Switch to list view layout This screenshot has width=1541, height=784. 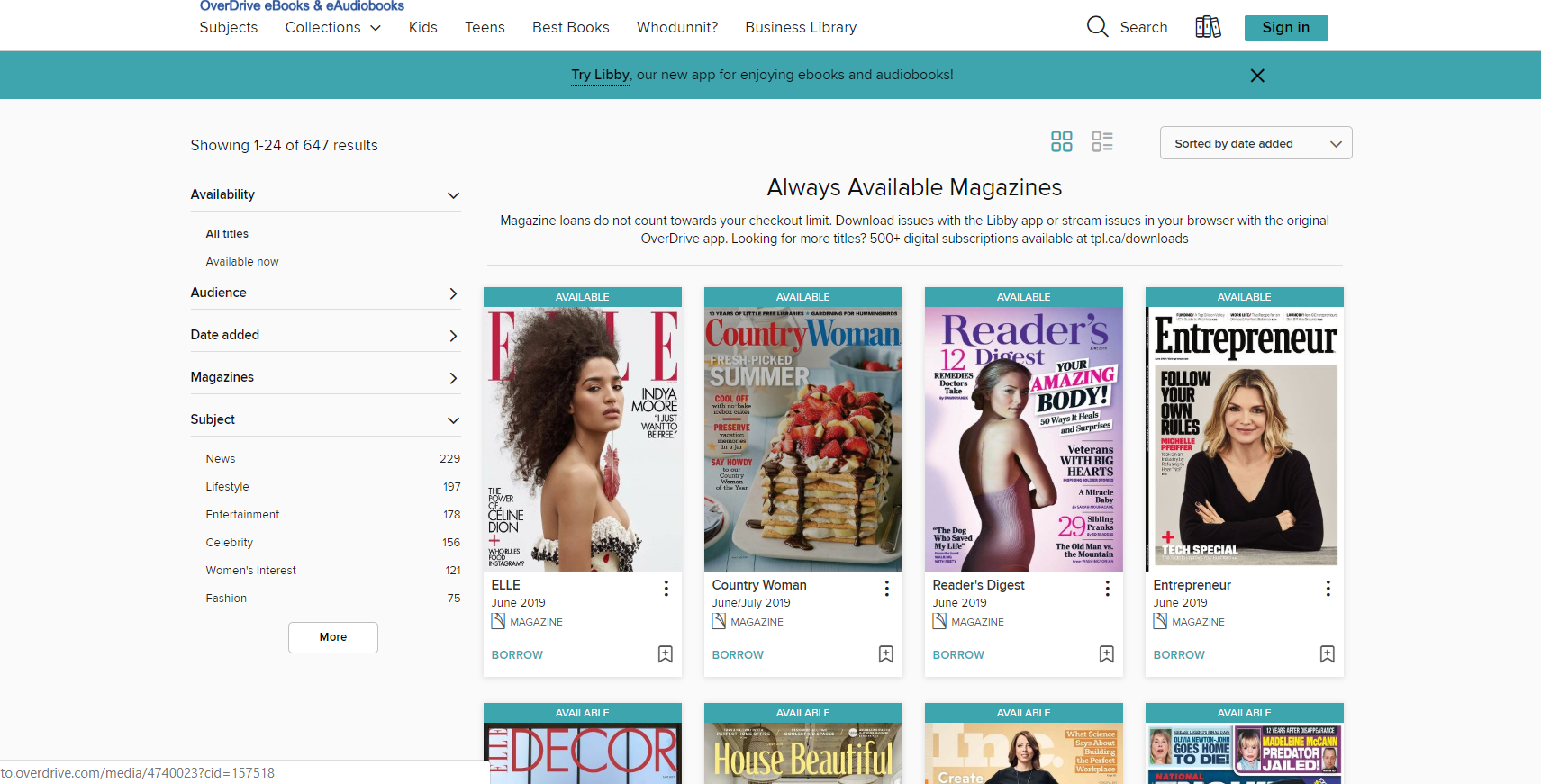tap(1102, 141)
